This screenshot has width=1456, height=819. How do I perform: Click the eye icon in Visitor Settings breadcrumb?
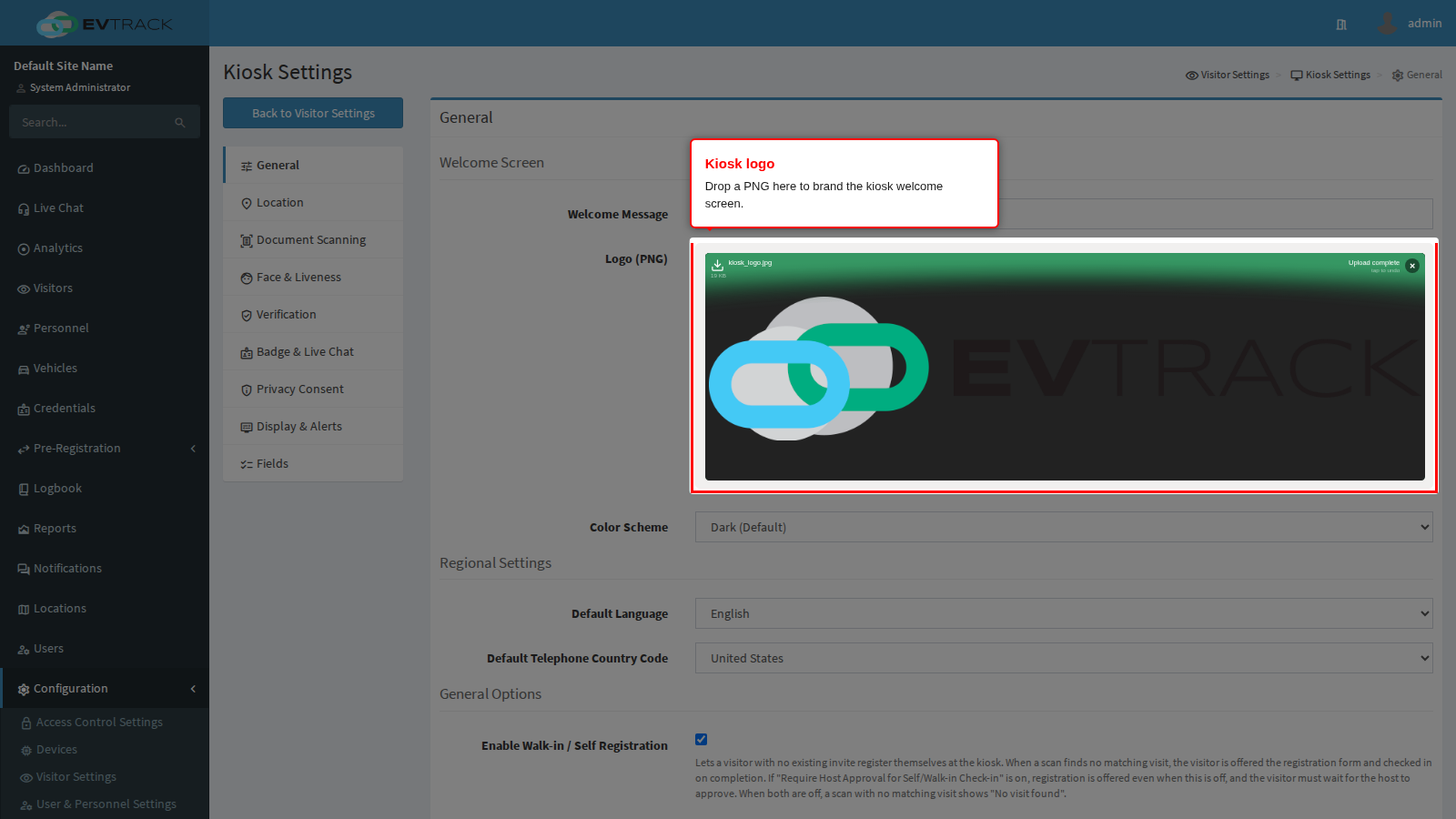coord(1192,76)
